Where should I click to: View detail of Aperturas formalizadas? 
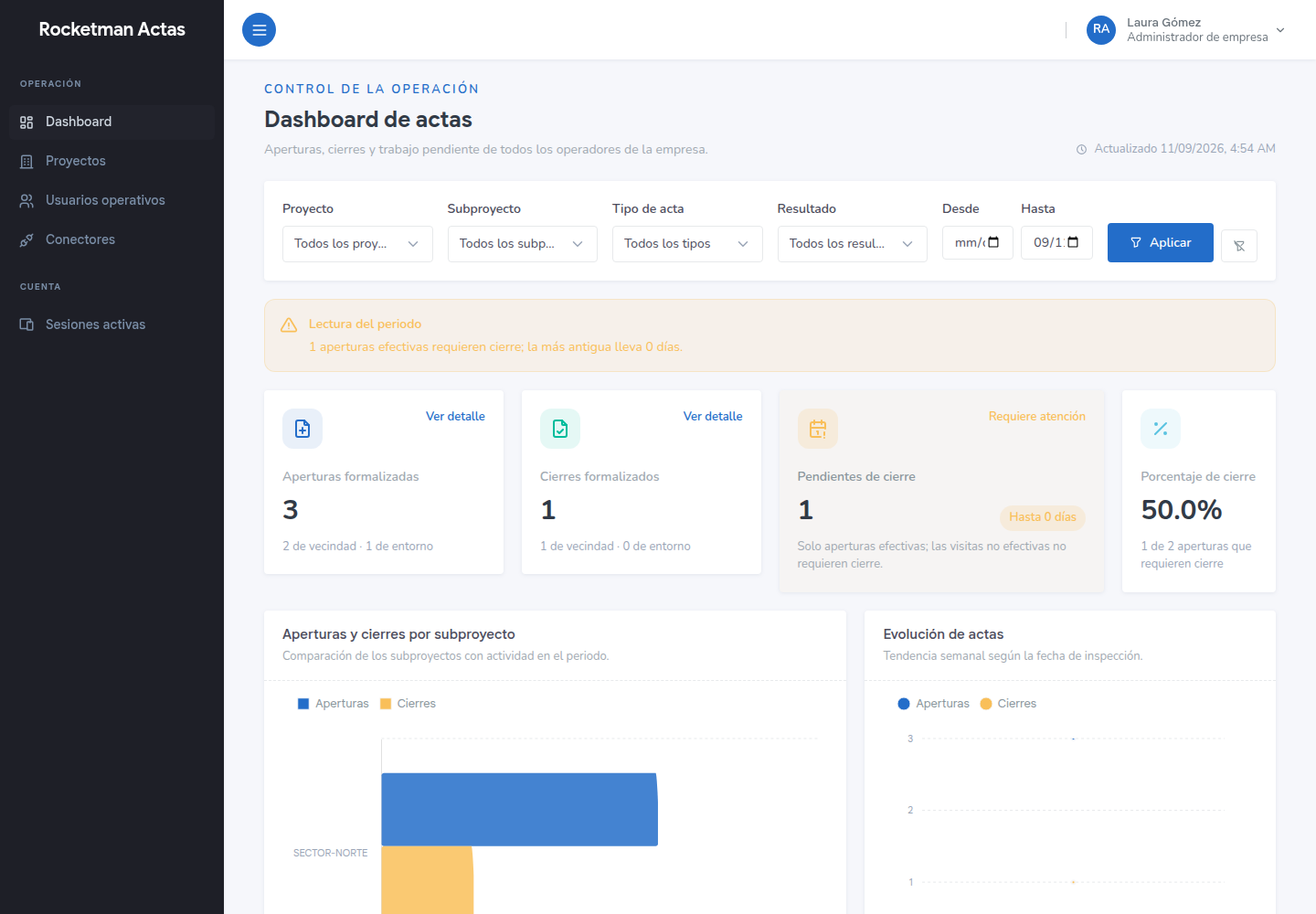point(455,416)
